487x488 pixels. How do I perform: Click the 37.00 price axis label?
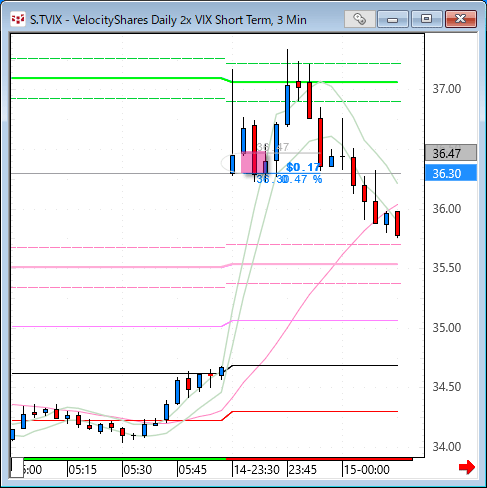447,89
